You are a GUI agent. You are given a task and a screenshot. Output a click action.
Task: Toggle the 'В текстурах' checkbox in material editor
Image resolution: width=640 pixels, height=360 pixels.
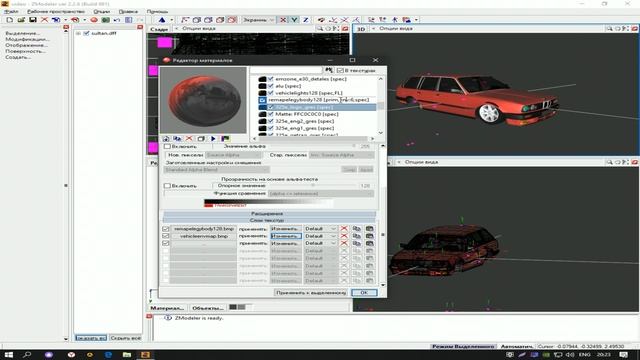340,70
